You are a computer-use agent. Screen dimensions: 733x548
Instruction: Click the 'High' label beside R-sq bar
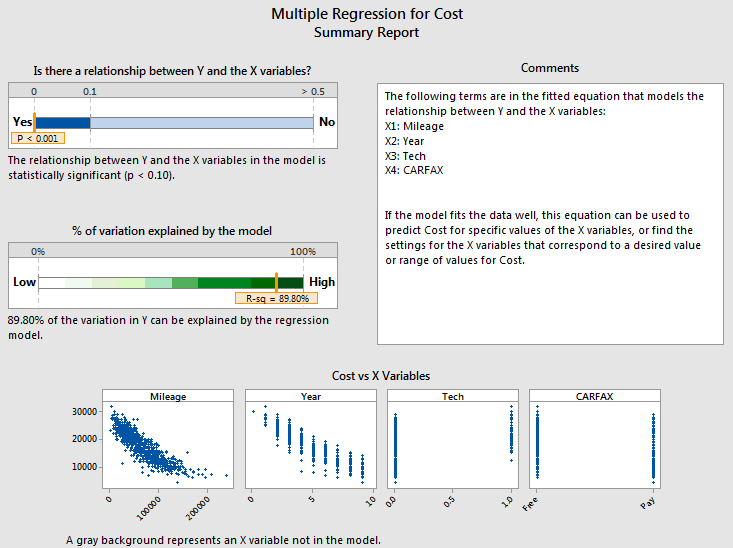322,282
